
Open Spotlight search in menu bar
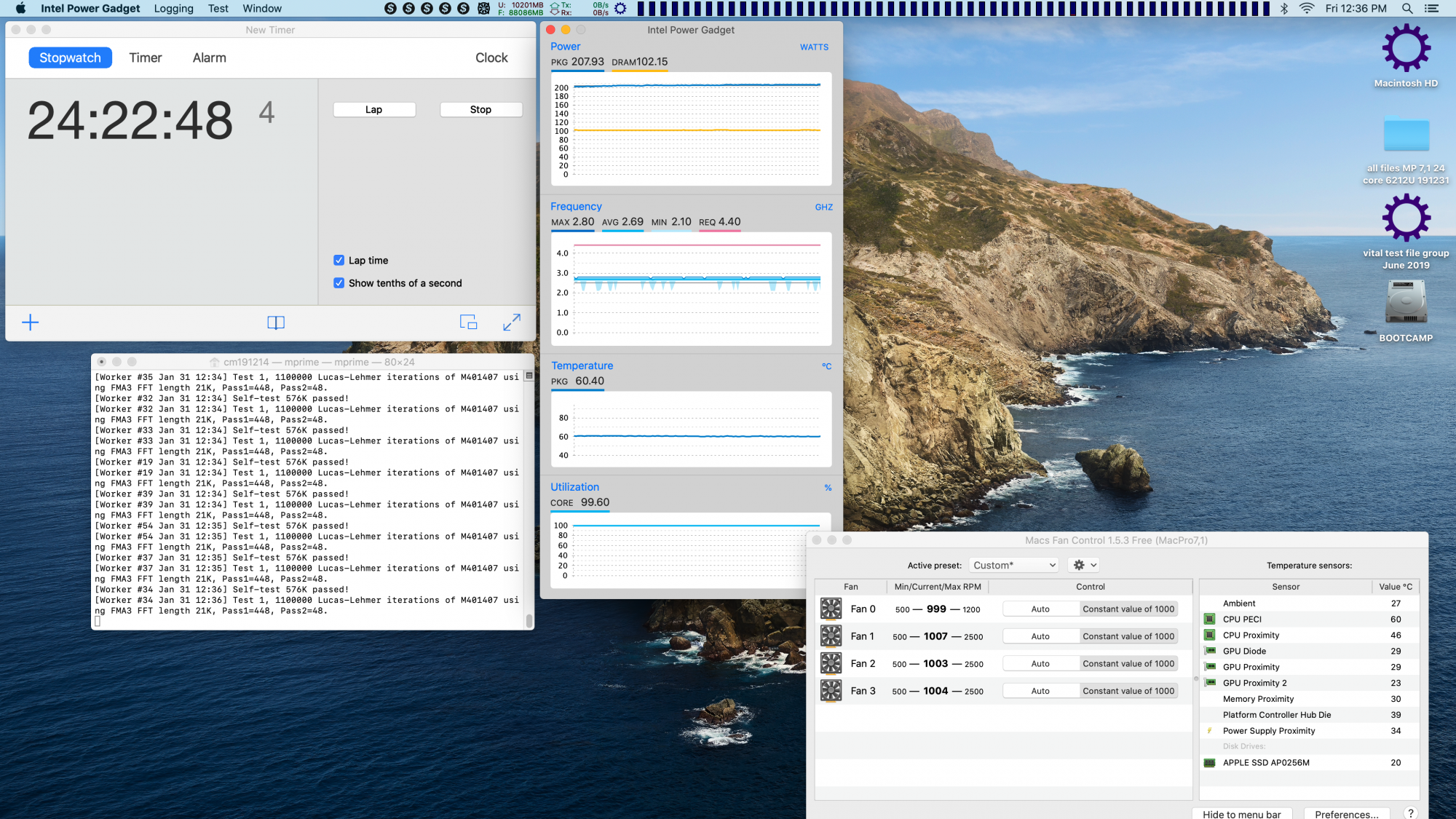[x=1407, y=9]
